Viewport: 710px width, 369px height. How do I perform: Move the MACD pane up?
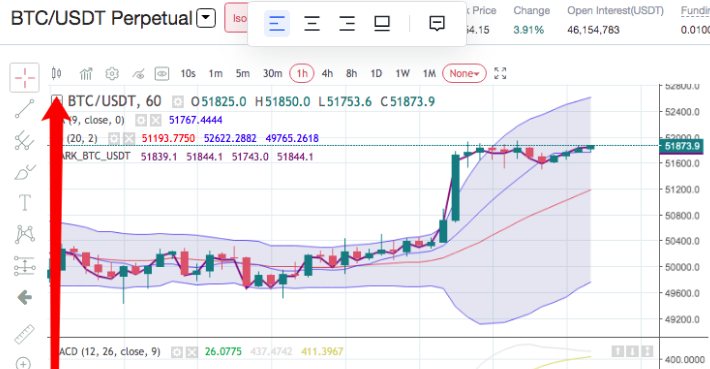[x=618, y=351]
